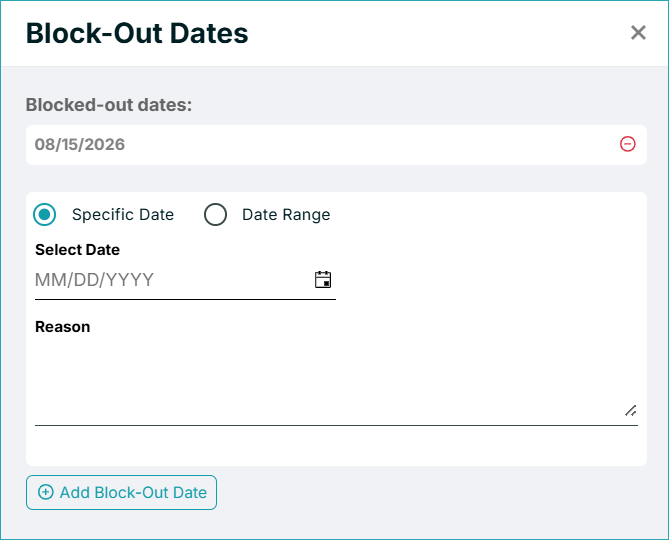Image resolution: width=669 pixels, height=540 pixels.
Task: Choose the Date Range radio button
Action: [x=215, y=214]
